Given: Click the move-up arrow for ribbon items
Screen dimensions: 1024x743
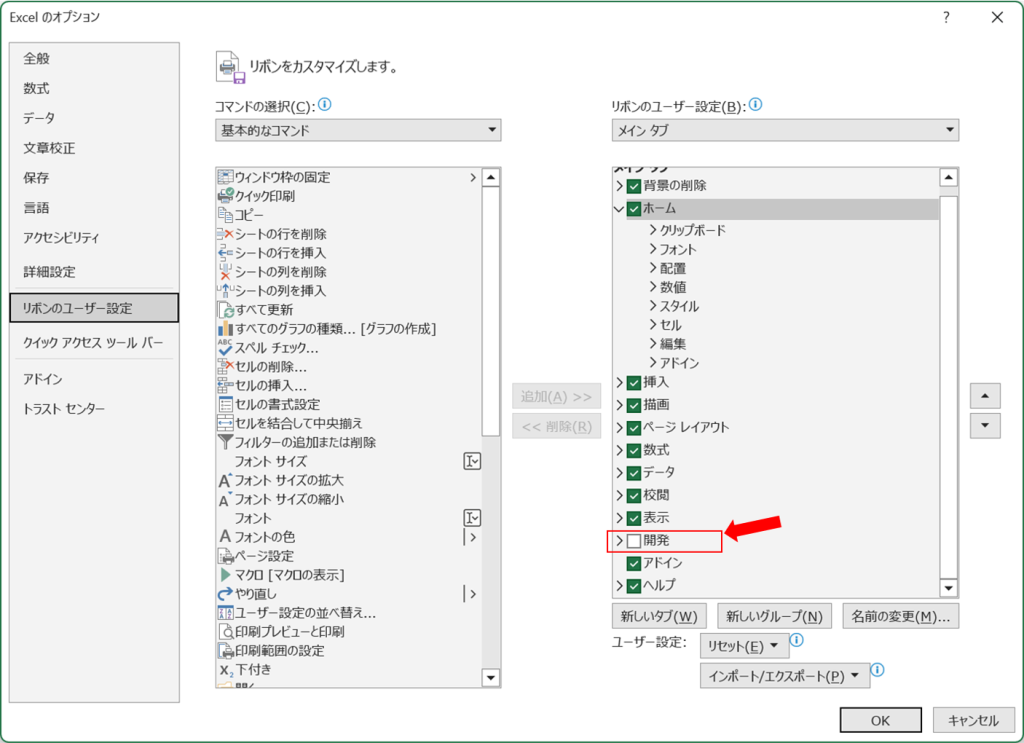Looking at the screenshot, I should [985, 396].
